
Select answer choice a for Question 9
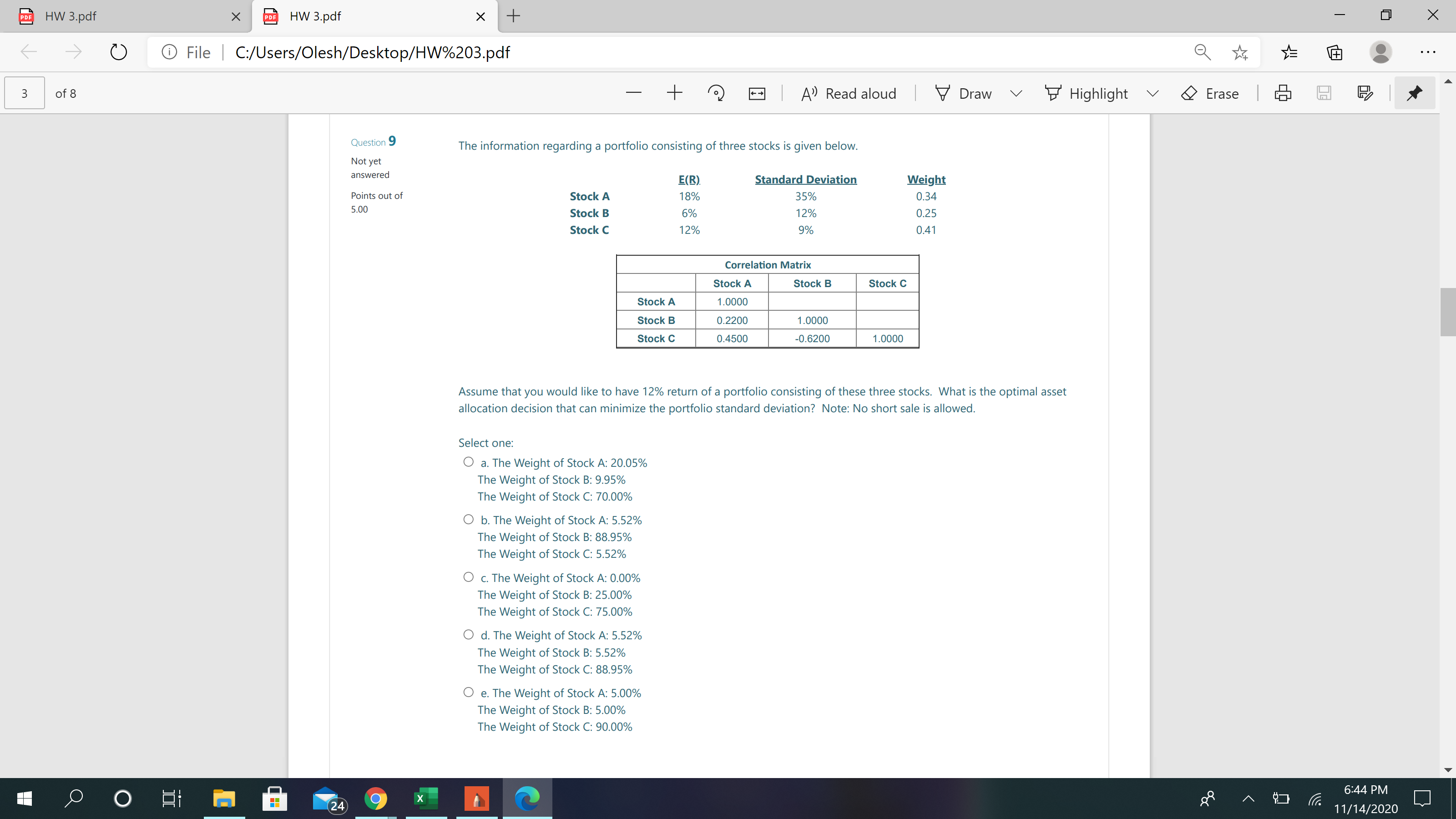[x=468, y=461]
